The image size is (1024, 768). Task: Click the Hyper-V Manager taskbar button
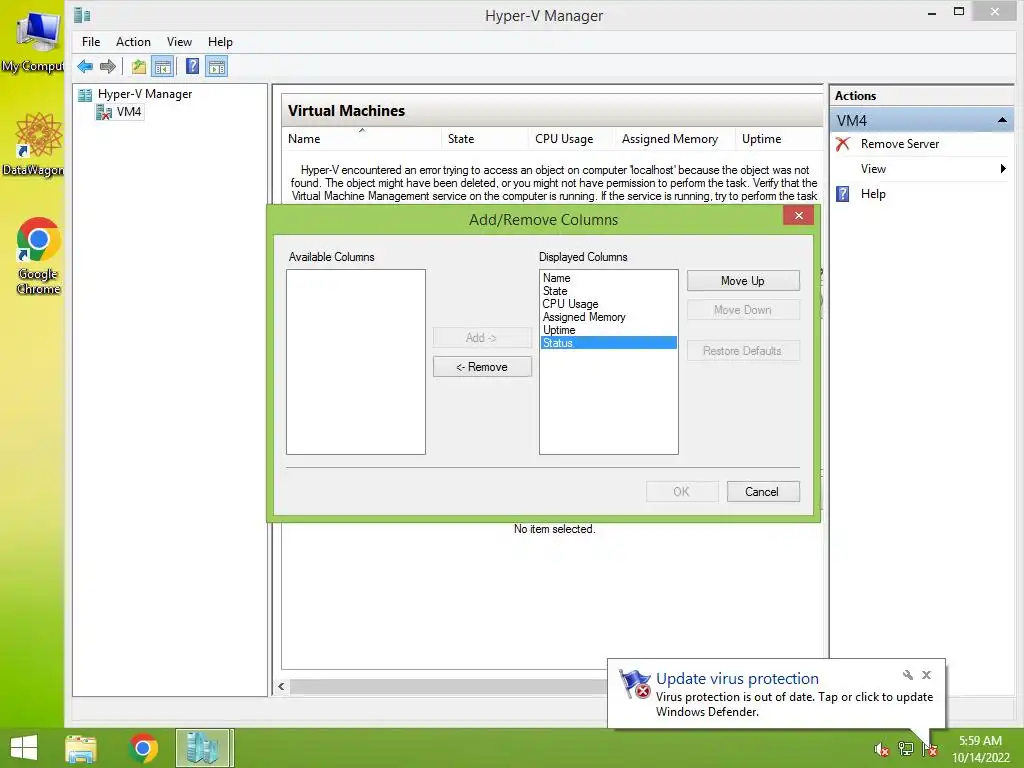(204, 748)
